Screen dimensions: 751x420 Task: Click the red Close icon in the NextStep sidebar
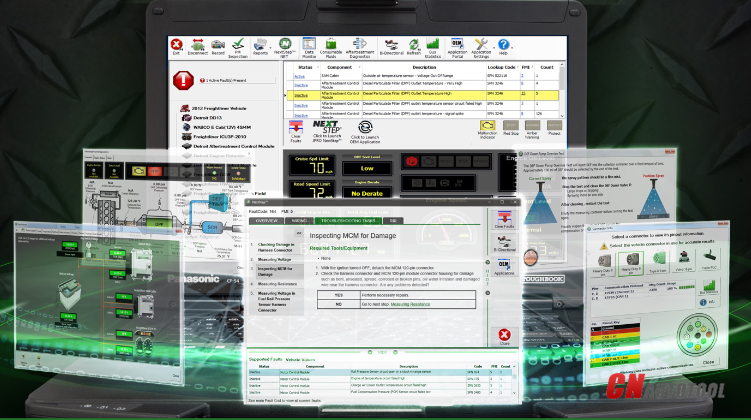[504, 337]
